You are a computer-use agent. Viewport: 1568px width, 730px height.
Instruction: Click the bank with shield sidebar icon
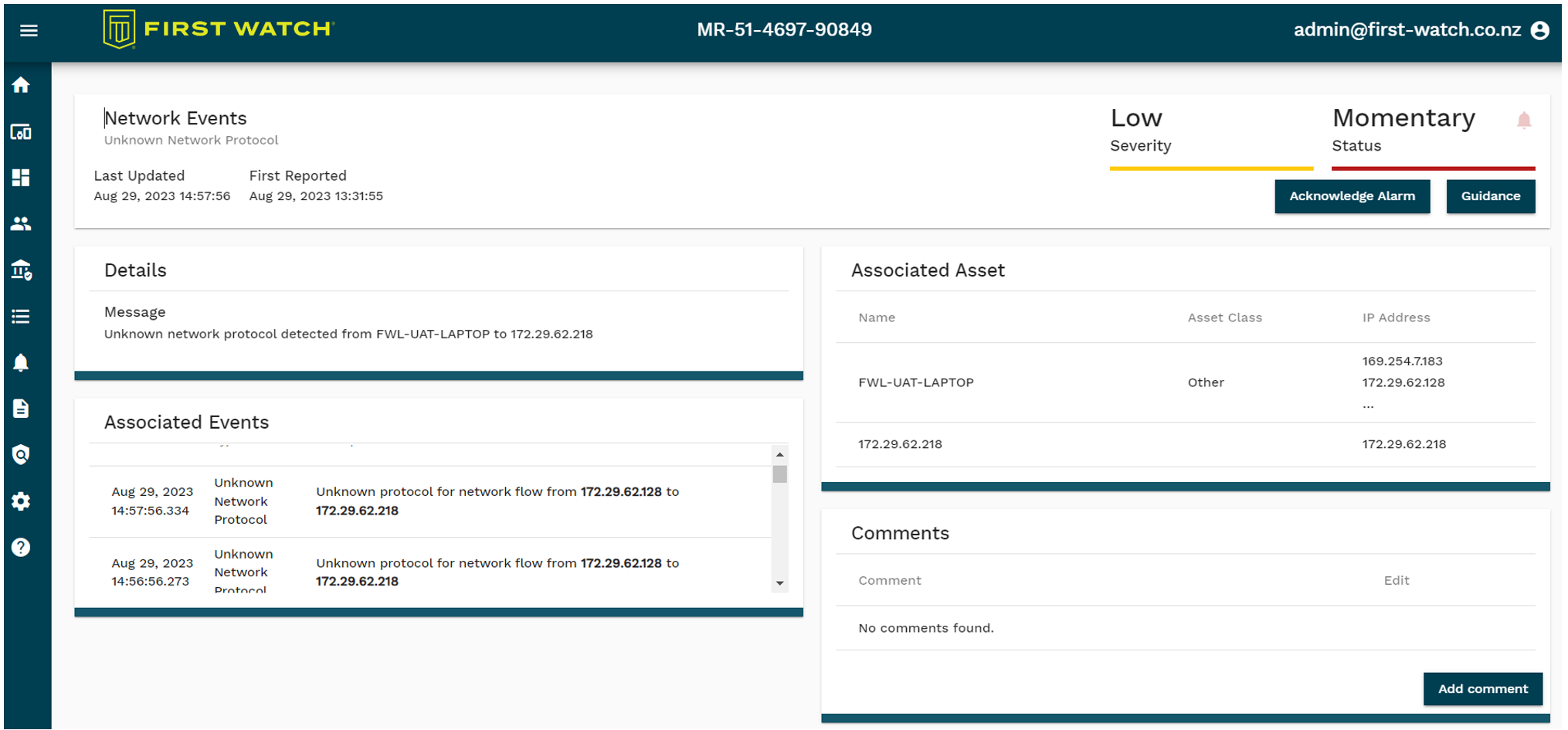(x=21, y=270)
